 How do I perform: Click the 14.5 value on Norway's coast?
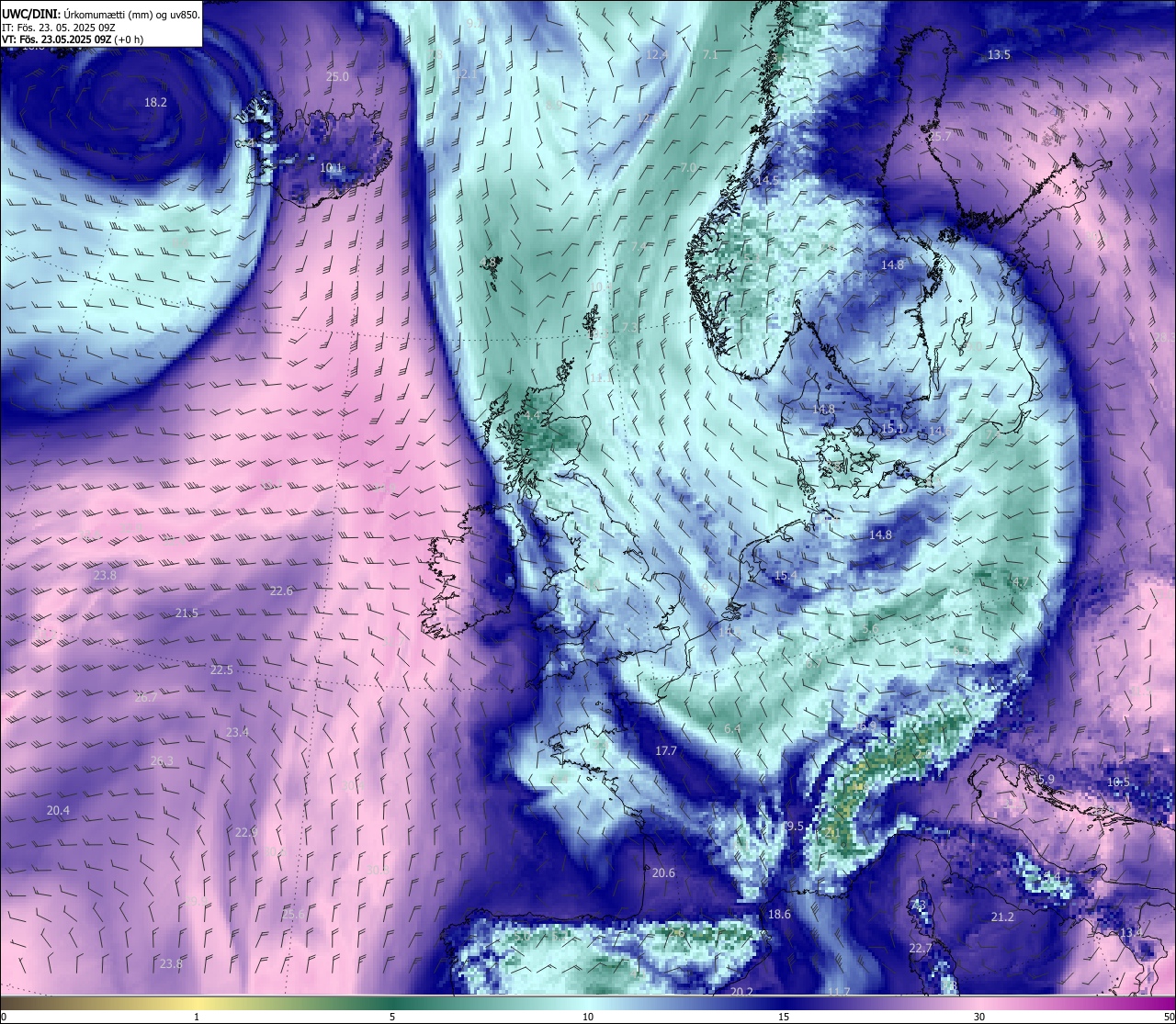click(x=766, y=181)
